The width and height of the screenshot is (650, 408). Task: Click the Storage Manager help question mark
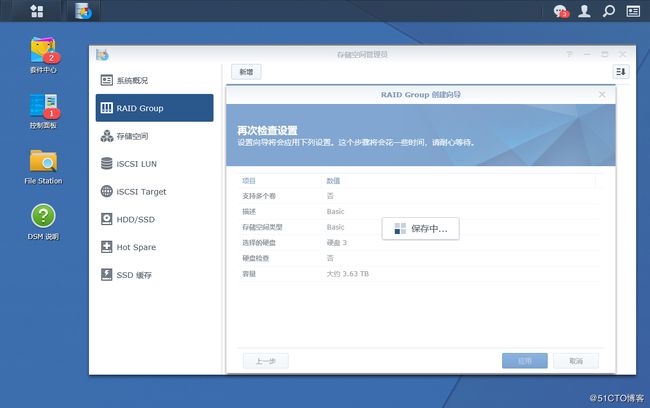[570, 54]
